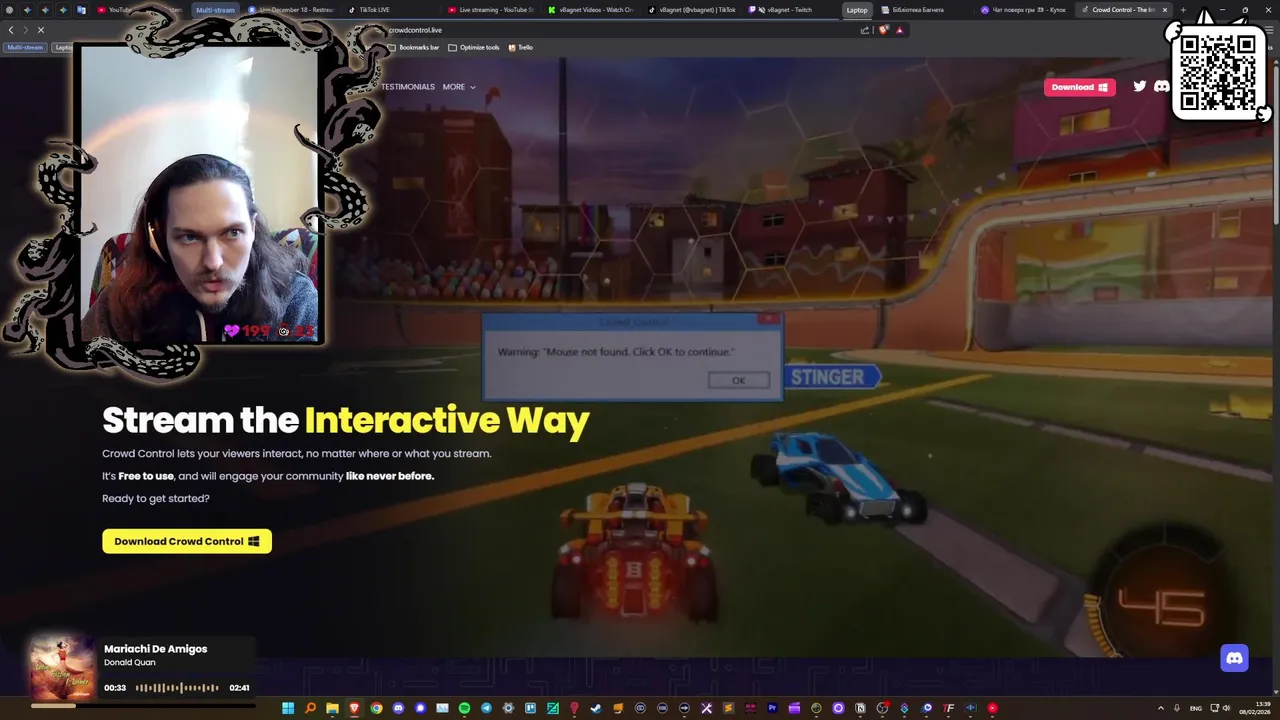Switch to the Live streaming - YouTube tab

pos(491,10)
